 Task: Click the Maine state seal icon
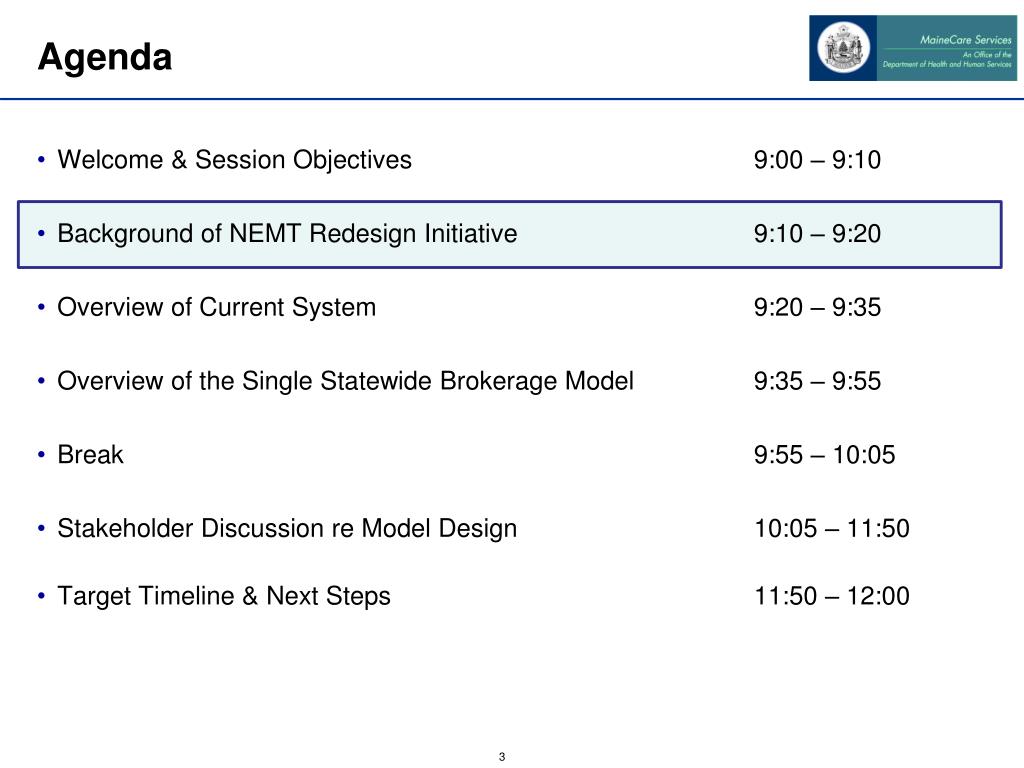pyautogui.click(x=843, y=48)
